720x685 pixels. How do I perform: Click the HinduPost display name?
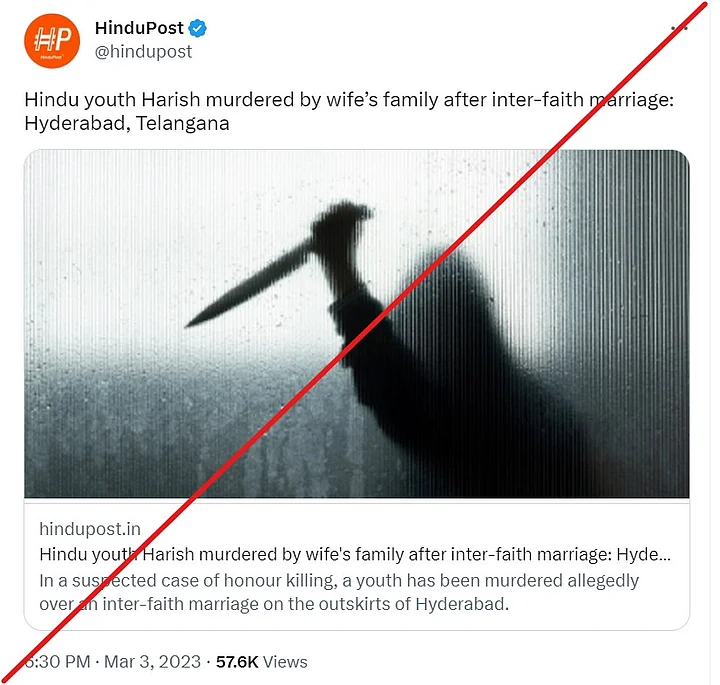pos(139,28)
